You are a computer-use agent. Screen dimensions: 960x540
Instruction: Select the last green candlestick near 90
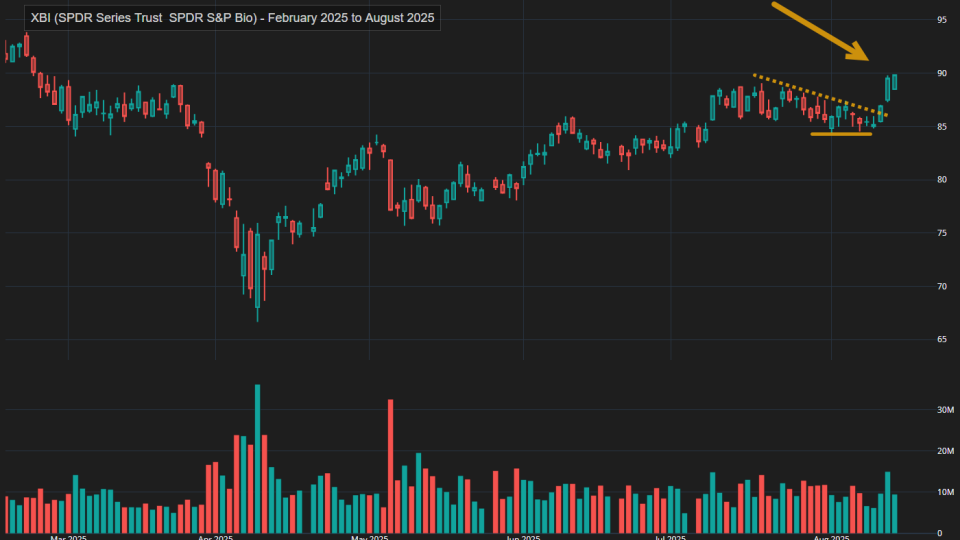(x=894, y=82)
